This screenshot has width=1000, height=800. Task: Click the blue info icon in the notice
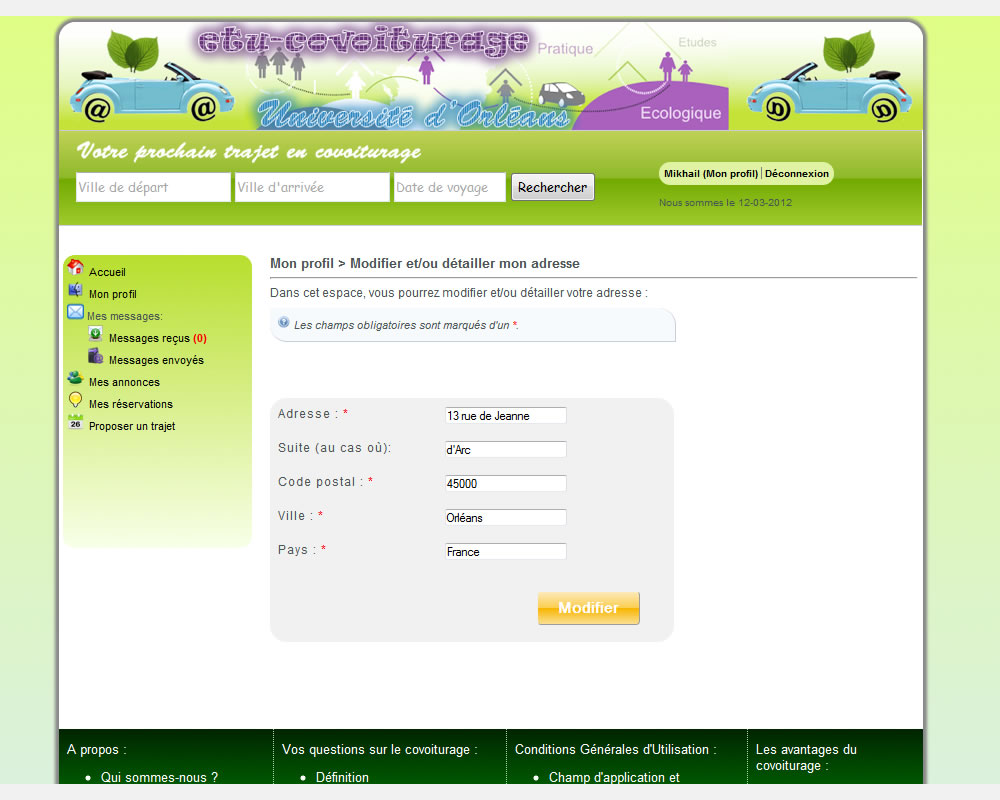(284, 322)
